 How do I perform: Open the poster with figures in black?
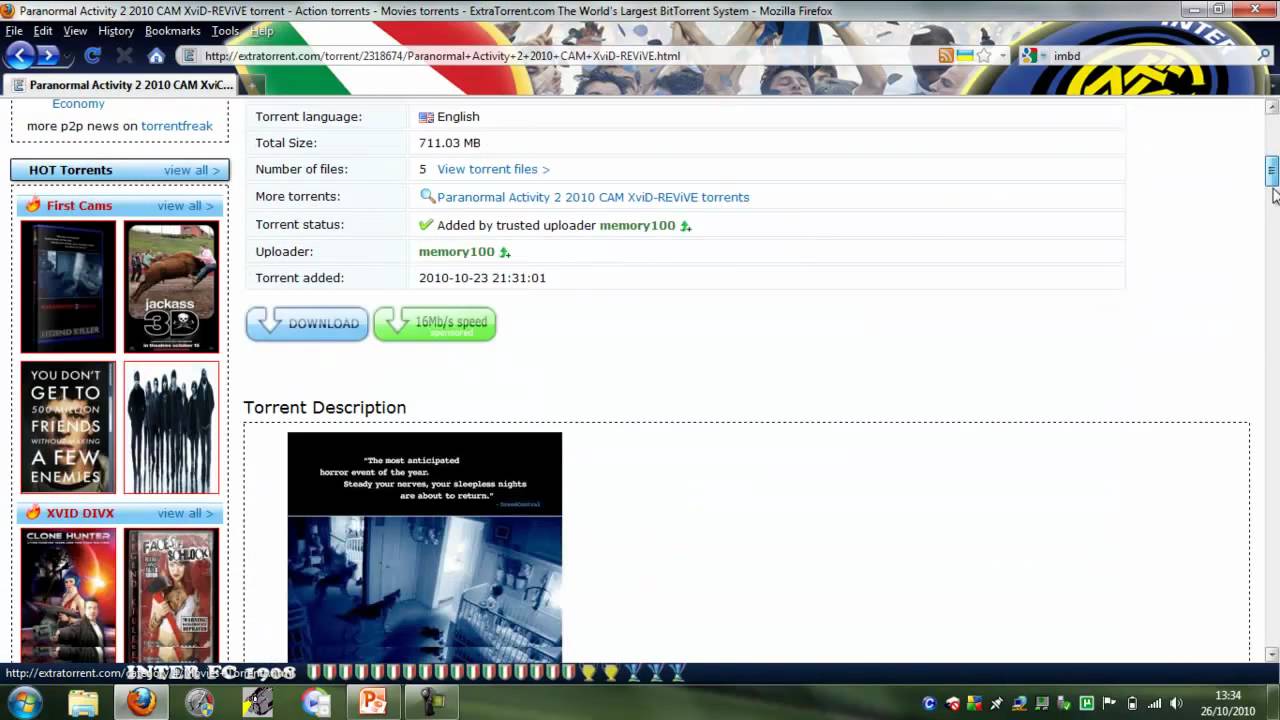(171, 428)
